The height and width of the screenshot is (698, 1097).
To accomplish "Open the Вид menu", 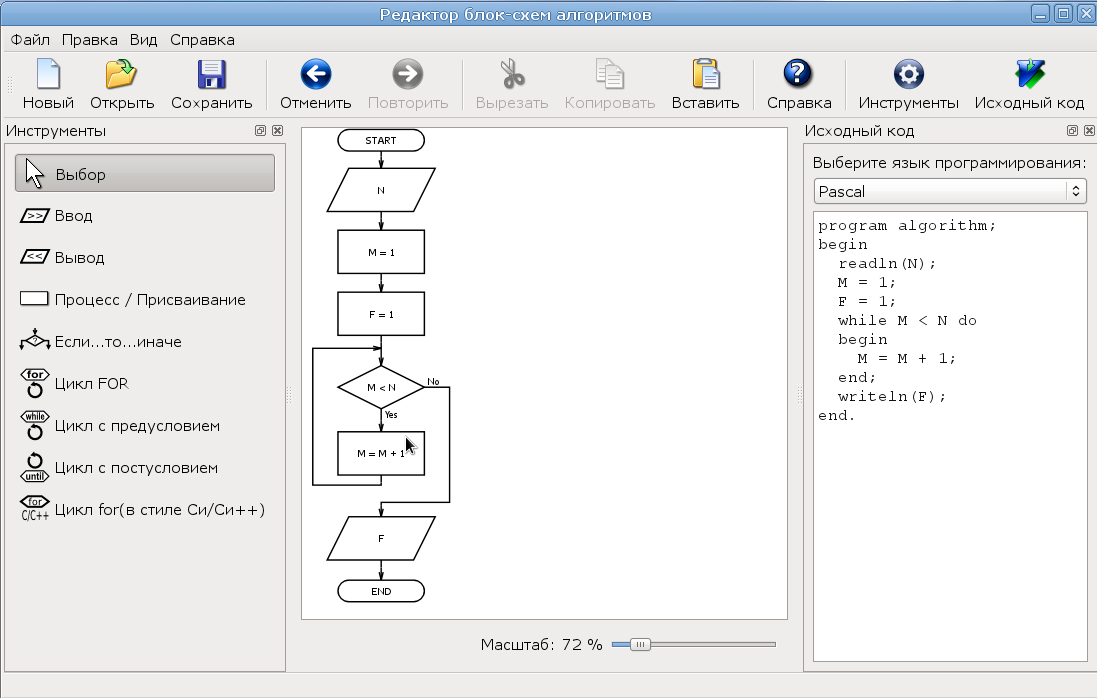I will point(143,40).
